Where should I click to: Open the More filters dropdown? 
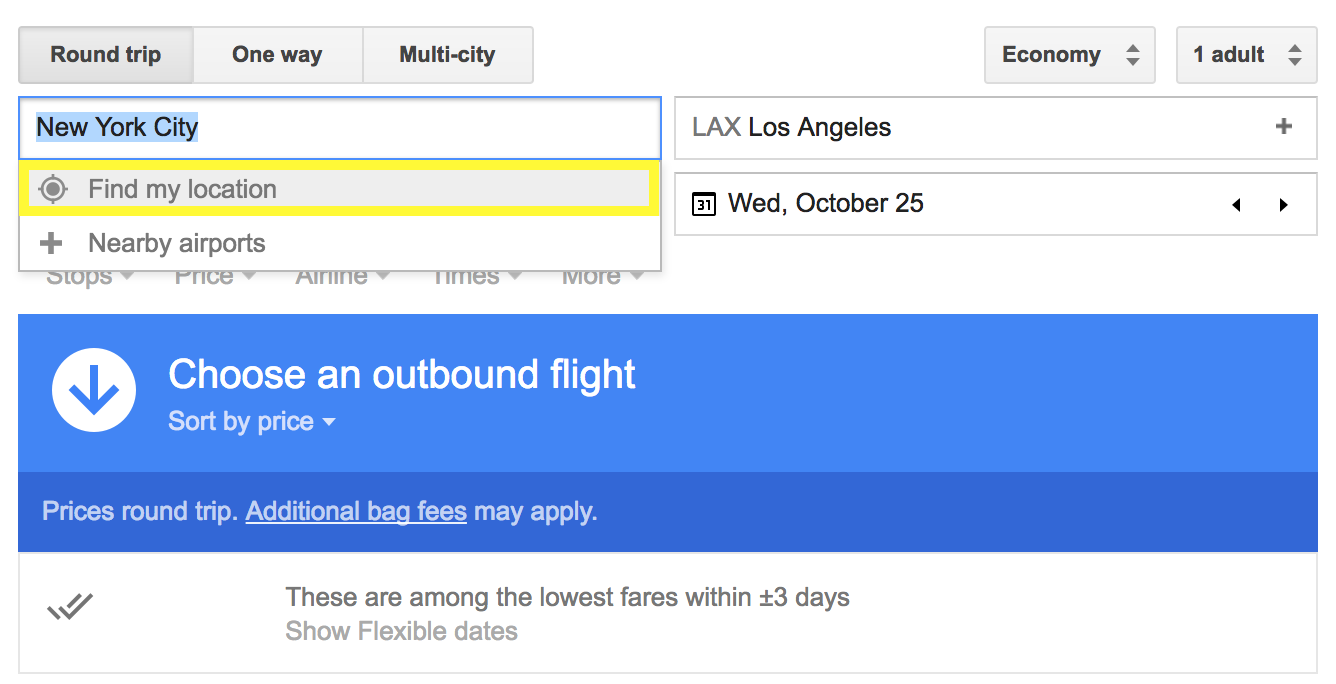point(601,275)
